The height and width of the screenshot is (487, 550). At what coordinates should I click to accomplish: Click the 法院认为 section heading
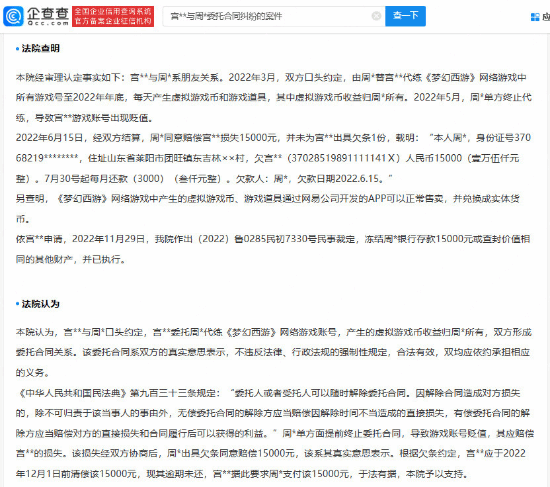41,304
